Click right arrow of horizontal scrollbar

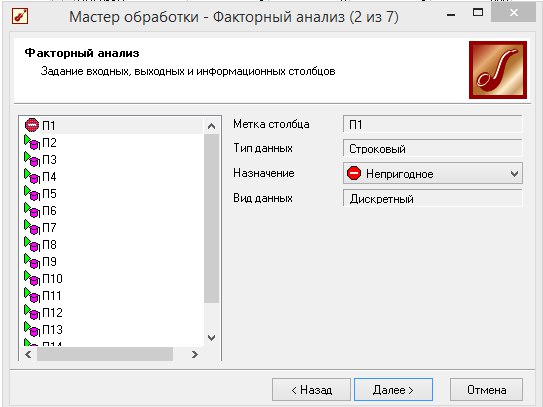point(195,354)
